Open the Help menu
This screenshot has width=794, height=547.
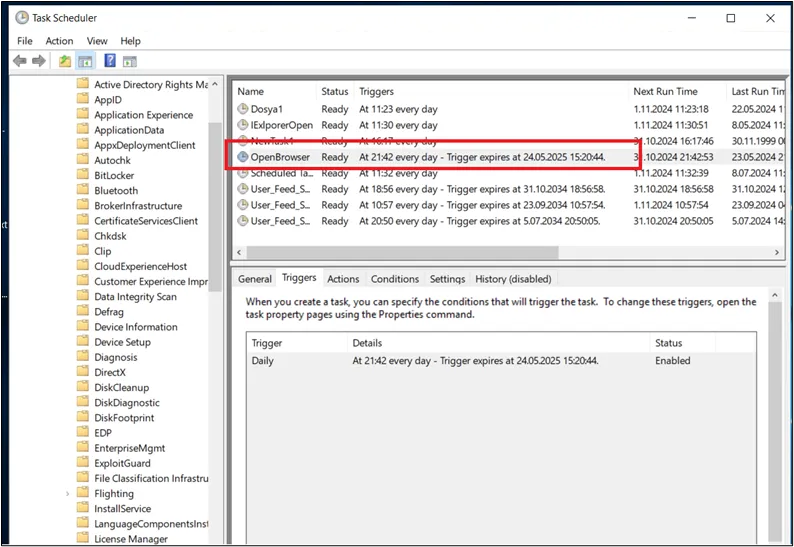tap(130, 41)
